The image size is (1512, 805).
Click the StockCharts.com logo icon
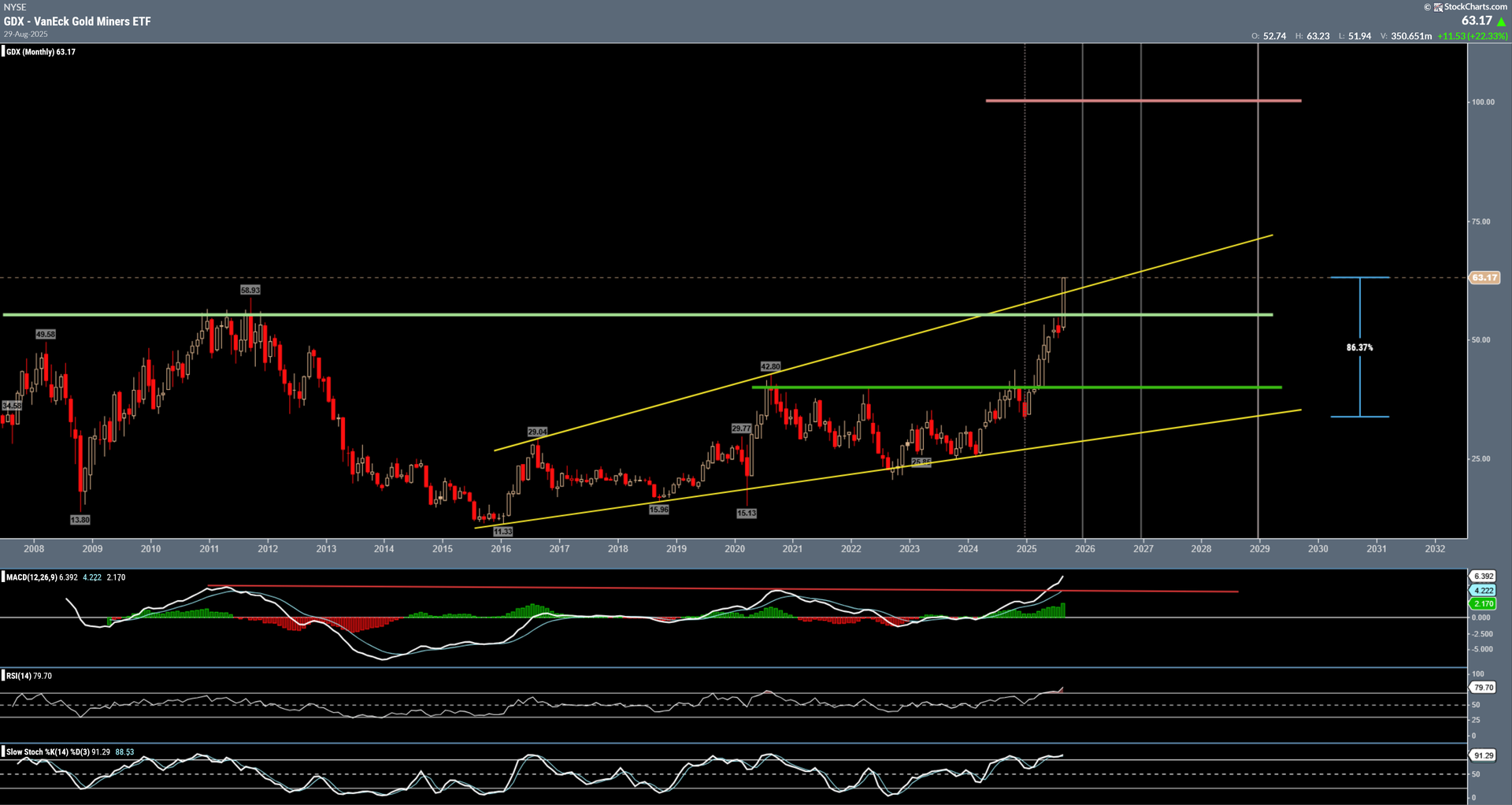(1438, 7)
